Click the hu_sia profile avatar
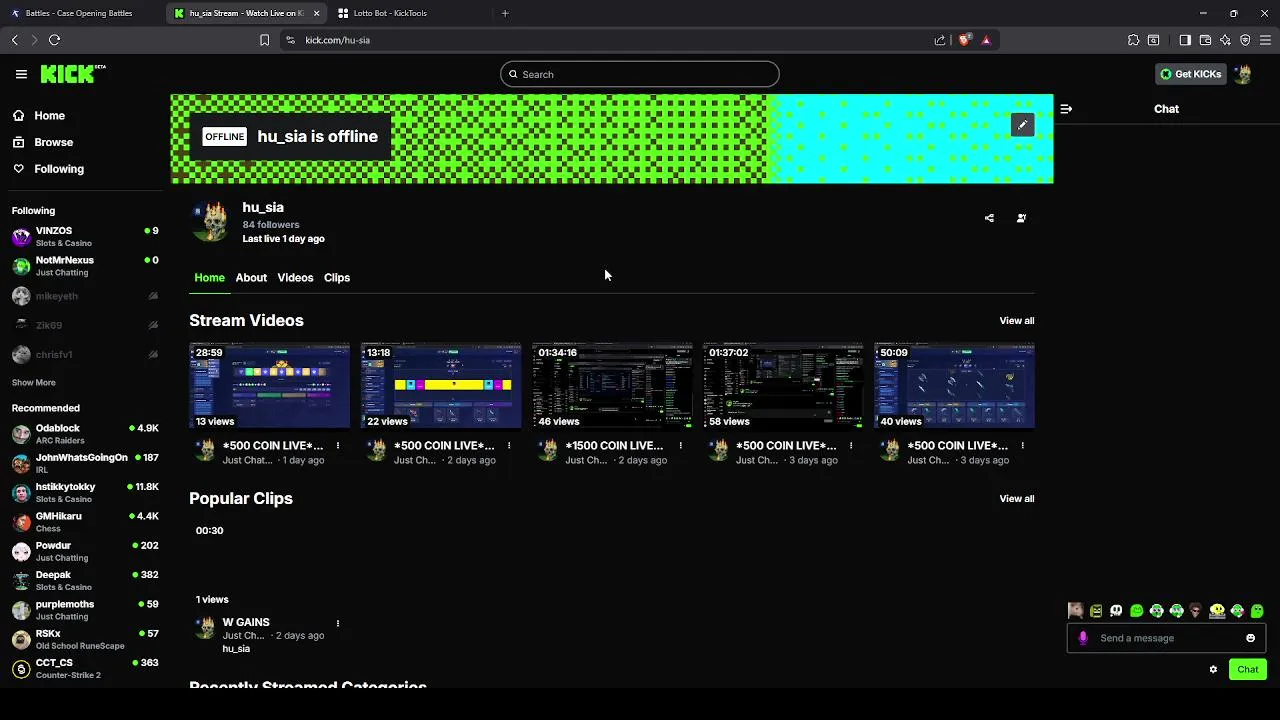 coord(210,221)
